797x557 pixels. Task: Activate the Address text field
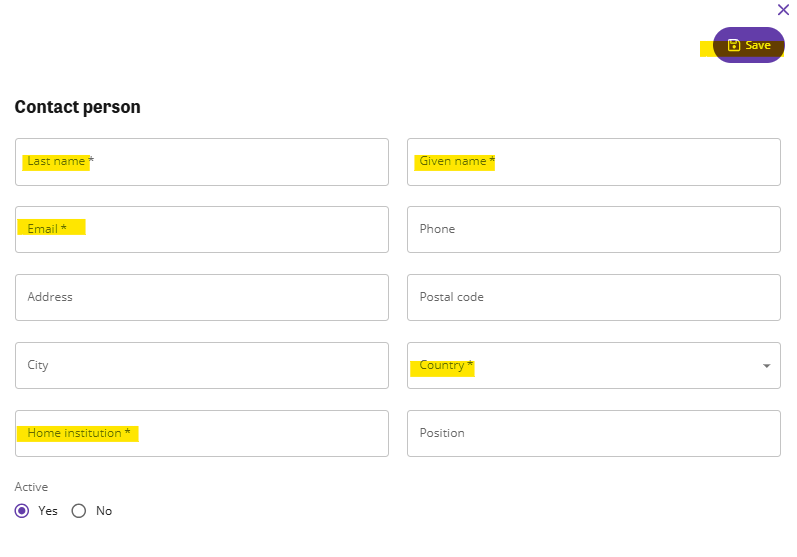[x=202, y=297]
